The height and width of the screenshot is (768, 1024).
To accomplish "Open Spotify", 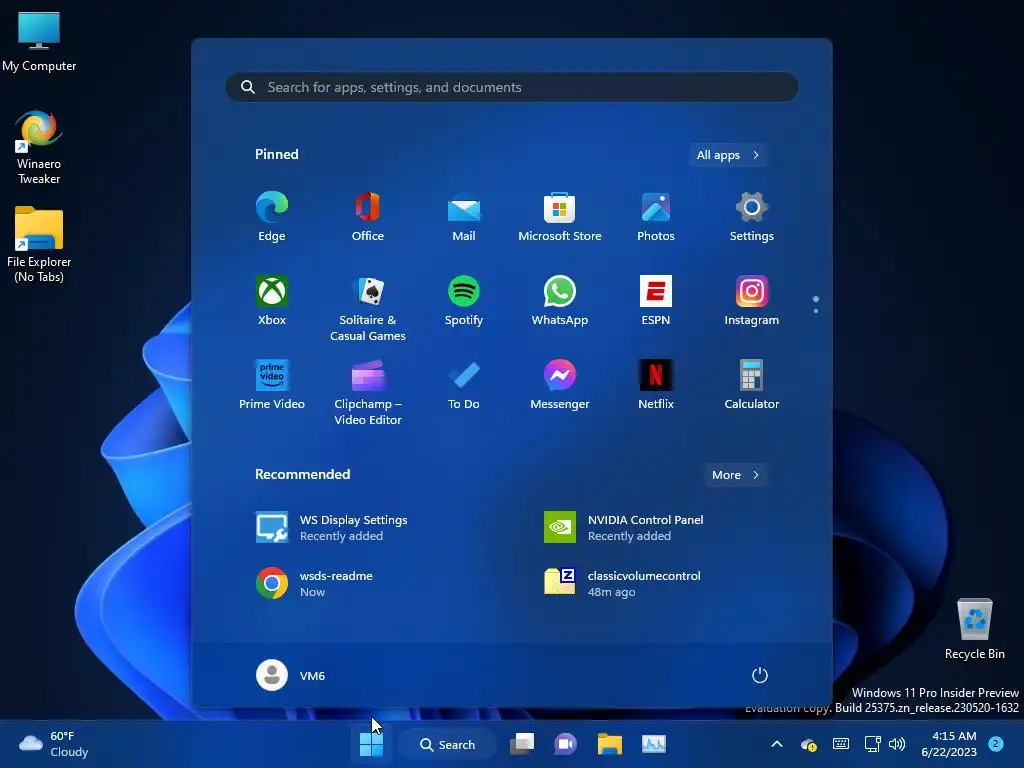I will pos(464,301).
